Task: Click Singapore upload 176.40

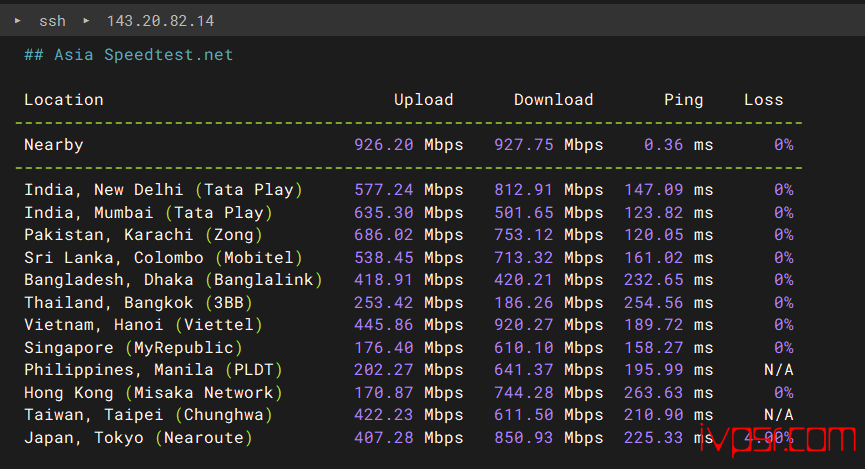Action: pyautogui.click(x=383, y=348)
